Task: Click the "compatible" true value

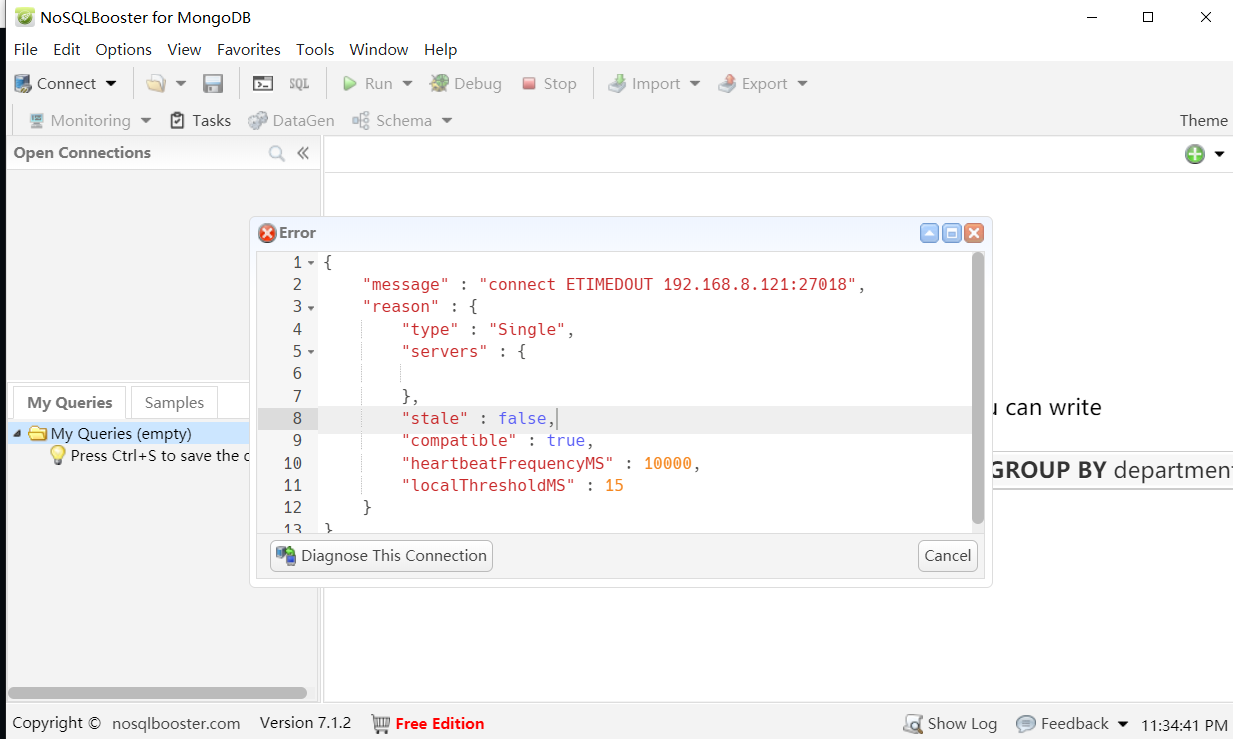Action: (566, 440)
